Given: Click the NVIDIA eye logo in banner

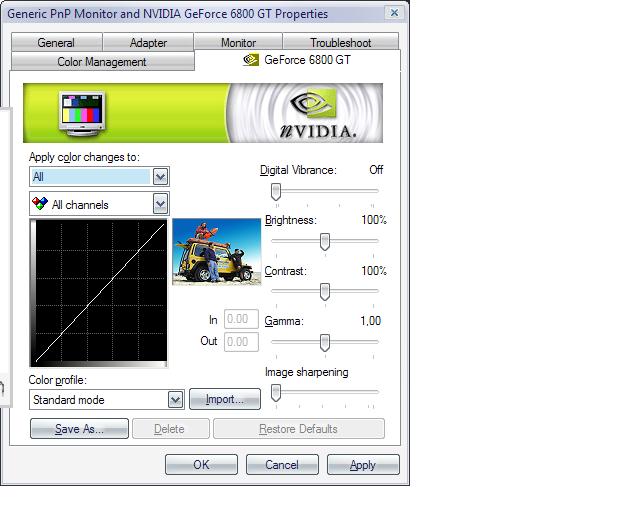Looking at the screenshot, I should coord(314,104).
